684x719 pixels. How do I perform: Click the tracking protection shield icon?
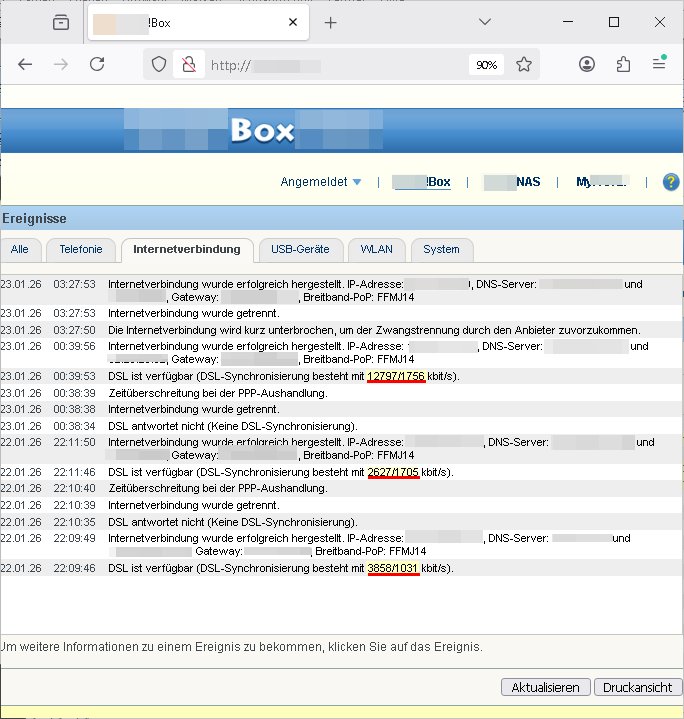click(x=158, y=64)
